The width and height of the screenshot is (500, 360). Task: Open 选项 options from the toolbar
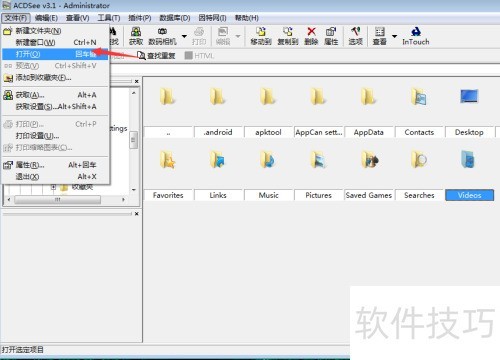(355, 36)
